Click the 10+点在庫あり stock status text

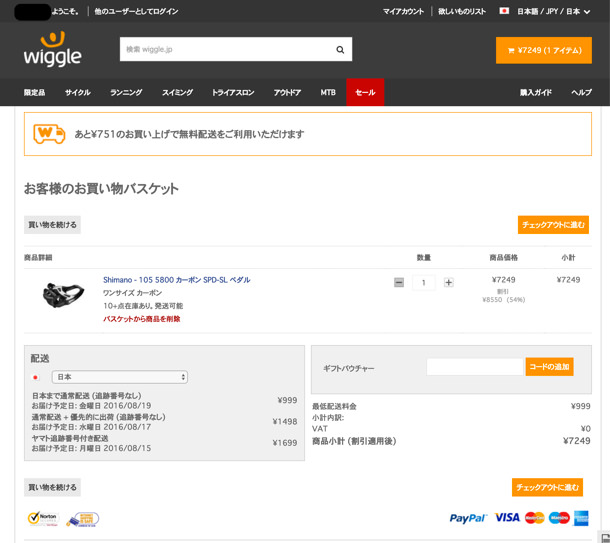tap(143, 306)
